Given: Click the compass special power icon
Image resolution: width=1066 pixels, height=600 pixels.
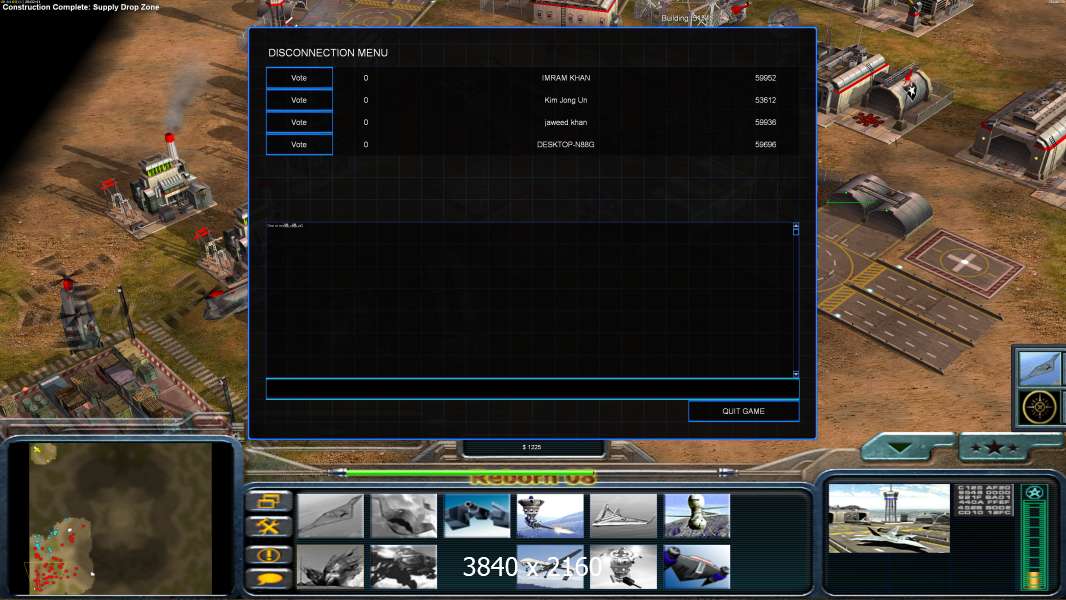Looking at the screenshot, I should (1041, 407).
